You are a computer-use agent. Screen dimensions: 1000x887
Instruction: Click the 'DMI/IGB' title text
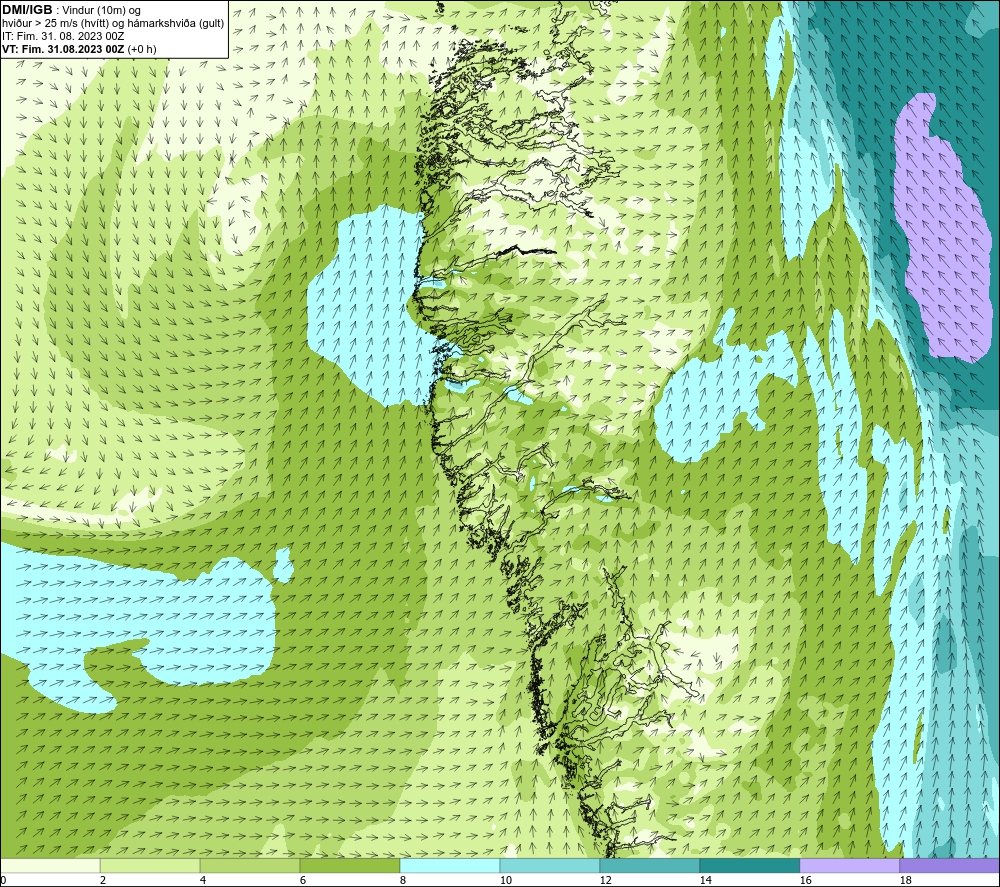tap(27, 10)
